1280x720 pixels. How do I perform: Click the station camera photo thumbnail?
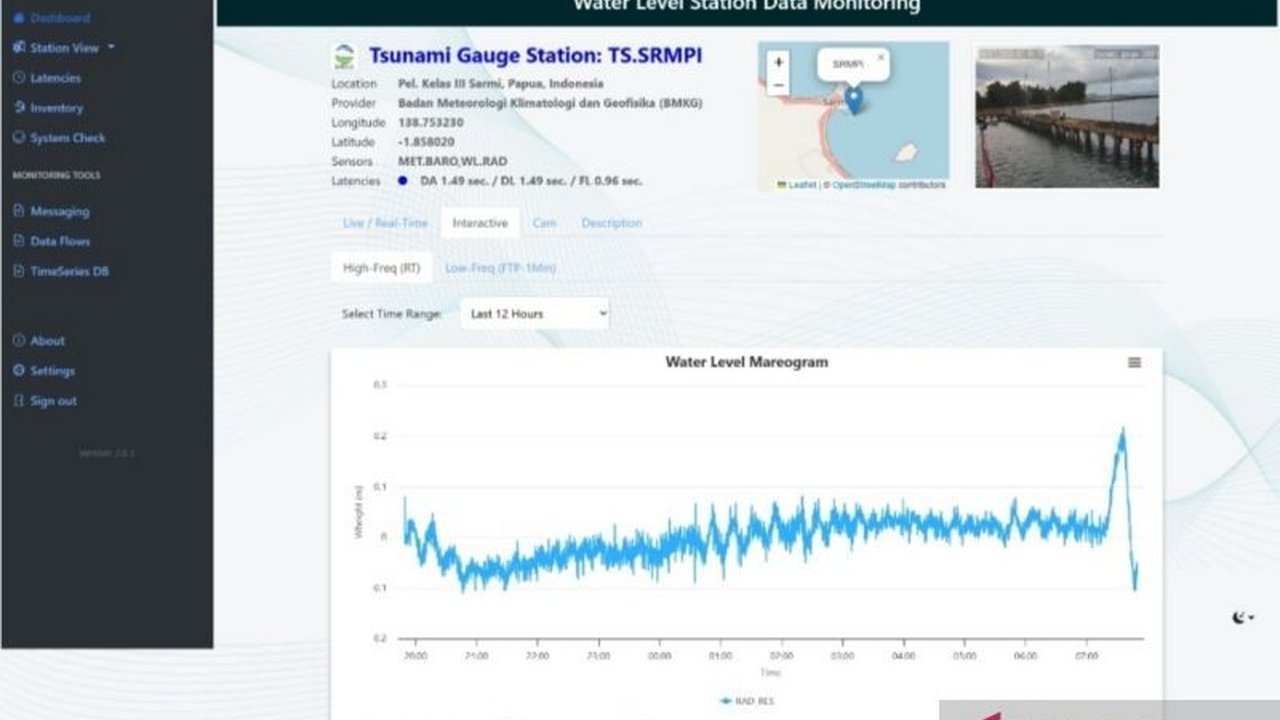click(x=1064, y=114)
